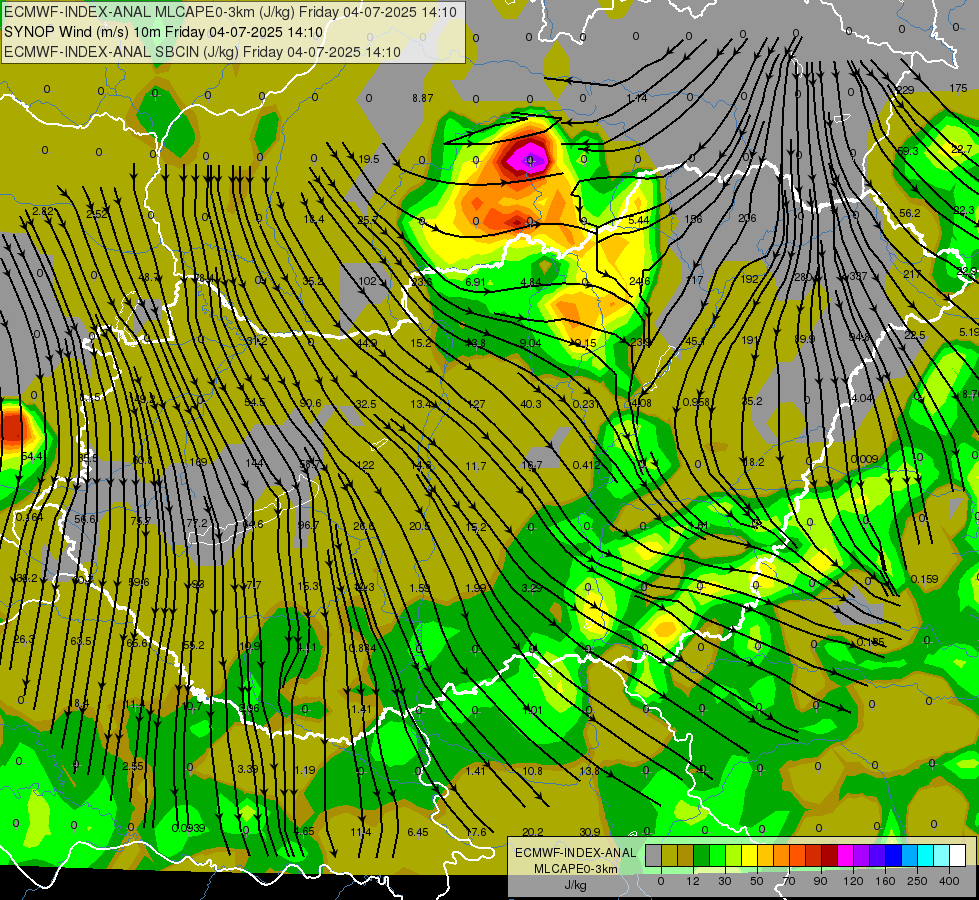The width and height of the screenshot is (979, 900).
Task: Click the '229' map value
Action: coord(905,91)
